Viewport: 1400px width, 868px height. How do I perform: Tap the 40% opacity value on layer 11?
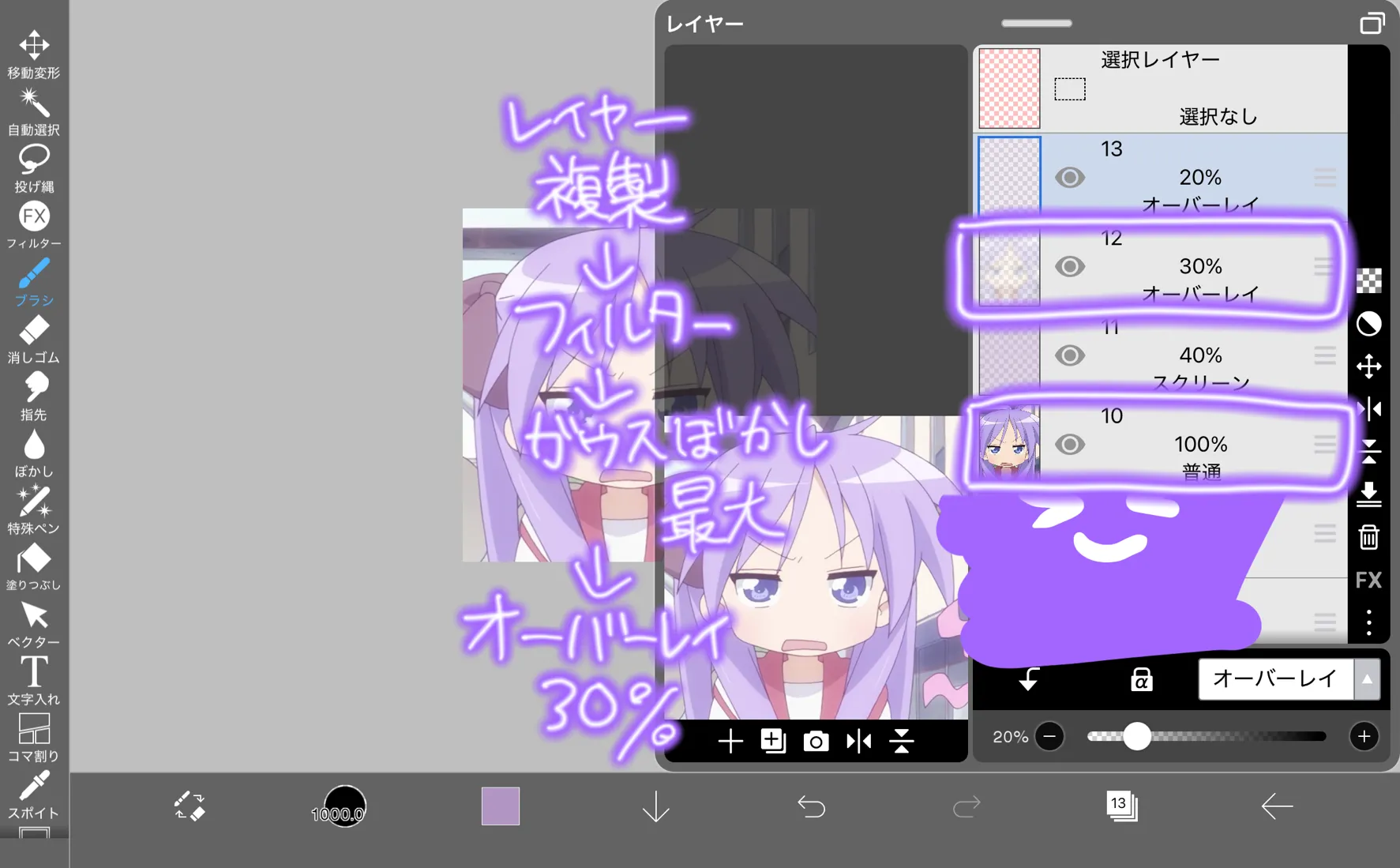[x=1200, y=355]
